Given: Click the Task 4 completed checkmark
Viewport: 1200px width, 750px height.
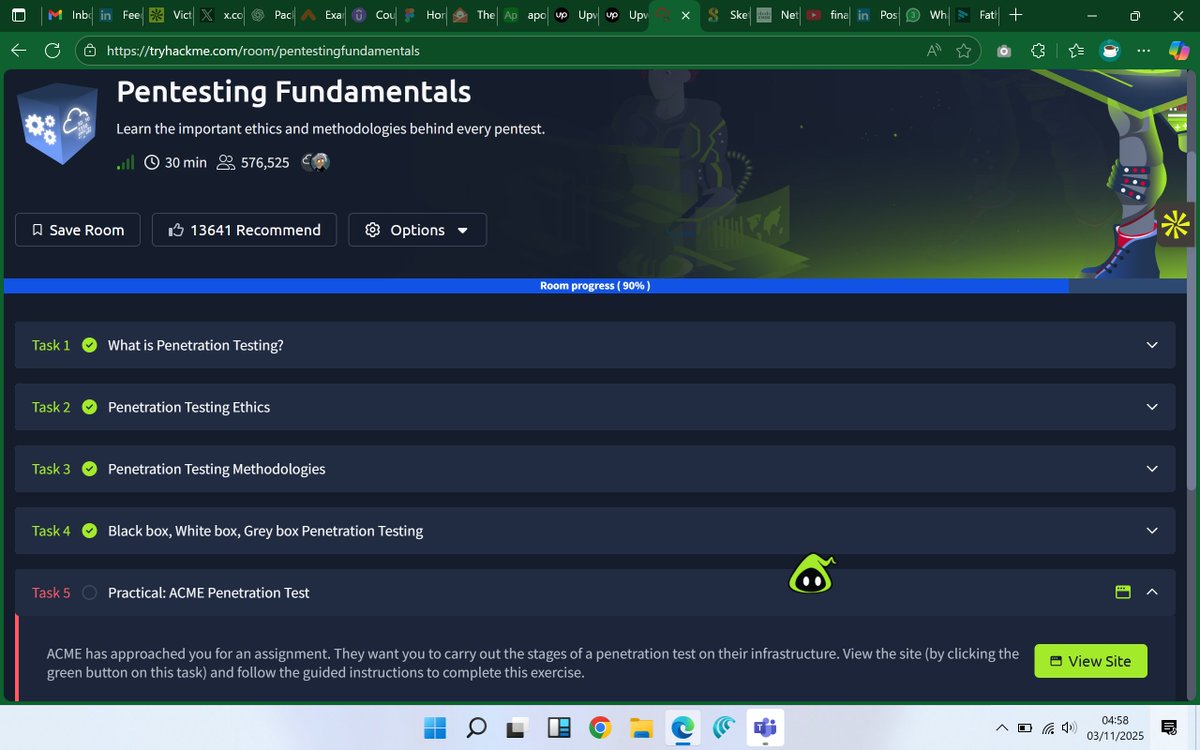Looking at the screenshot, I should pos(89,531).
